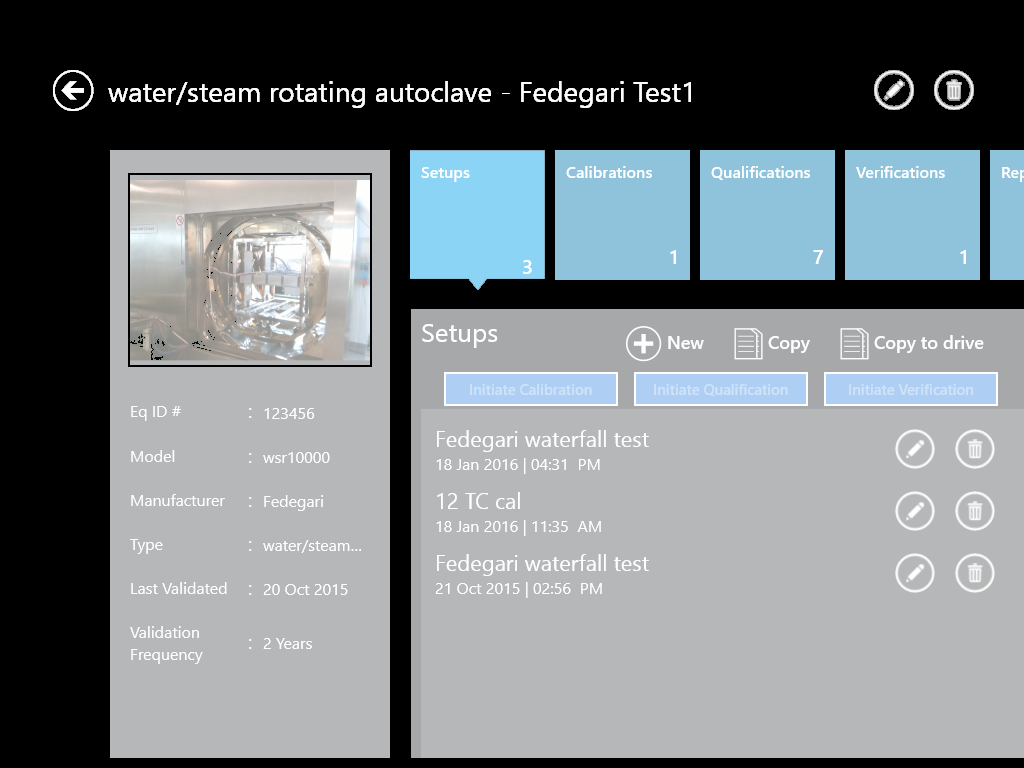Switch to the Verifications tab
Screen dimensions: 1024x768
click(x=912, y=215)
